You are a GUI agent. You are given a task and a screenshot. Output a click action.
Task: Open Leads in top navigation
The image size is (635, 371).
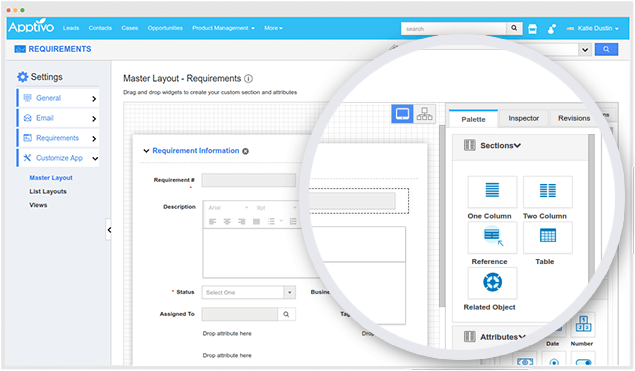point(71,28)
